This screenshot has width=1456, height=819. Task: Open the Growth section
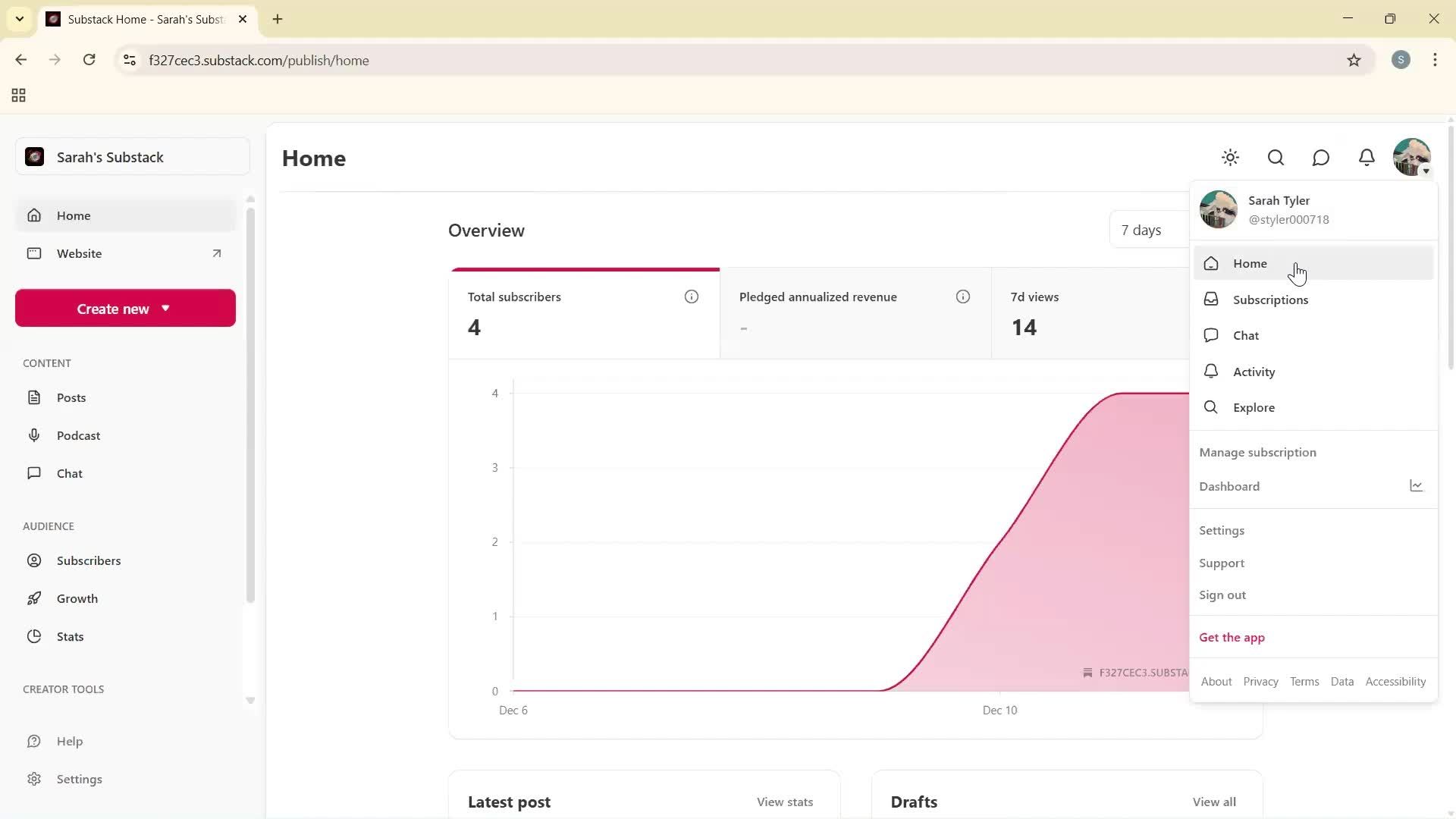point(77,598)
